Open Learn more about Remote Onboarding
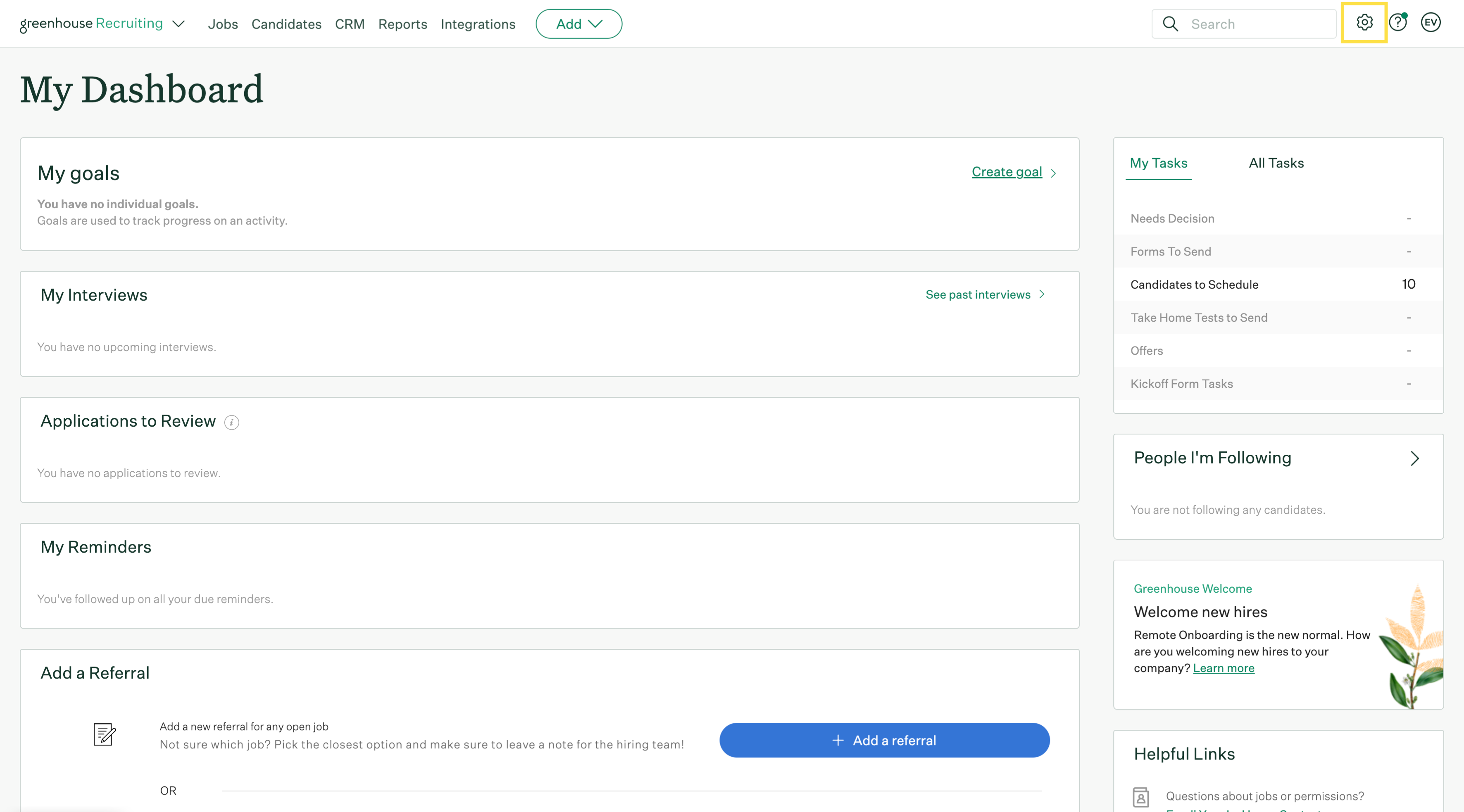The image size is (1464, 812). coord(1224,668)
